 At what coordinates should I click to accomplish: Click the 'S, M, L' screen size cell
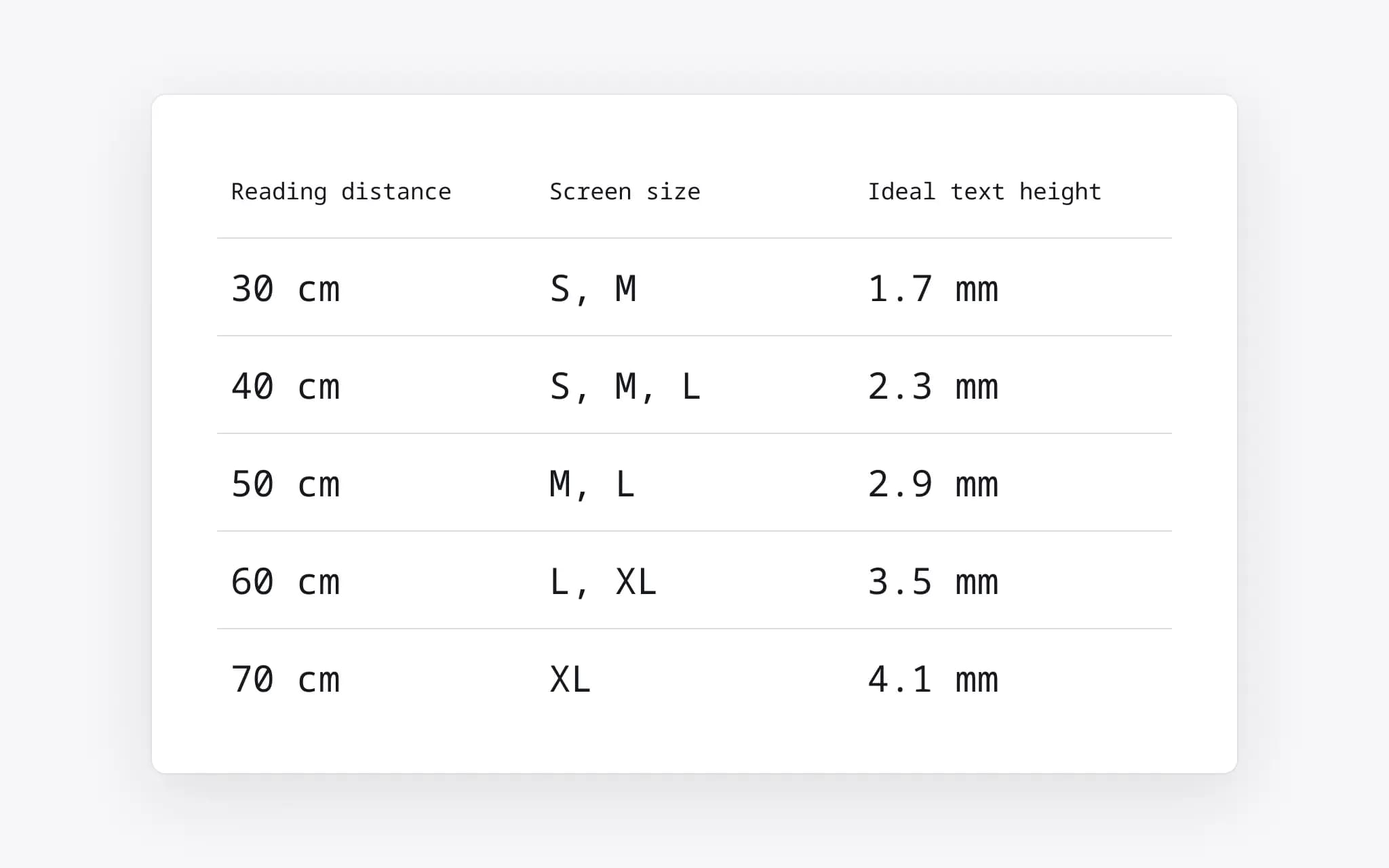[625, 387]
